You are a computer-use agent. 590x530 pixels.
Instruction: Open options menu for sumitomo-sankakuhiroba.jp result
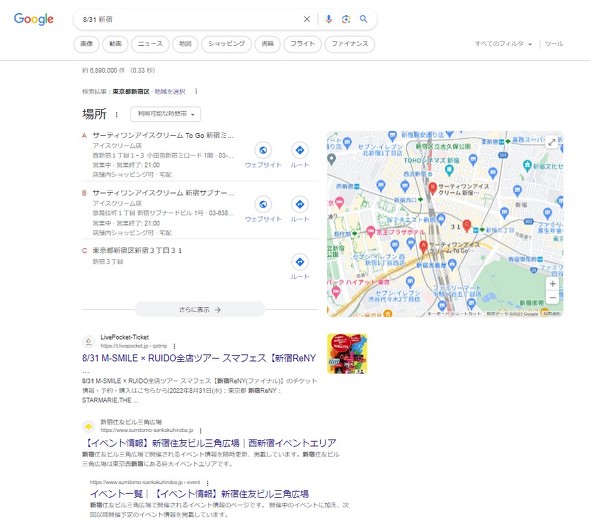(x=200, y=430)
